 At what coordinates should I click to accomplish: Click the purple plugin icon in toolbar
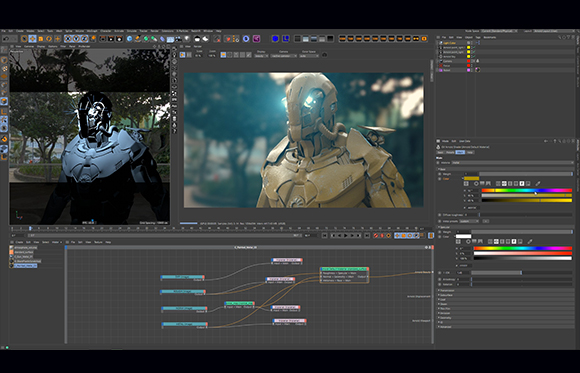[x=256, y=38]
